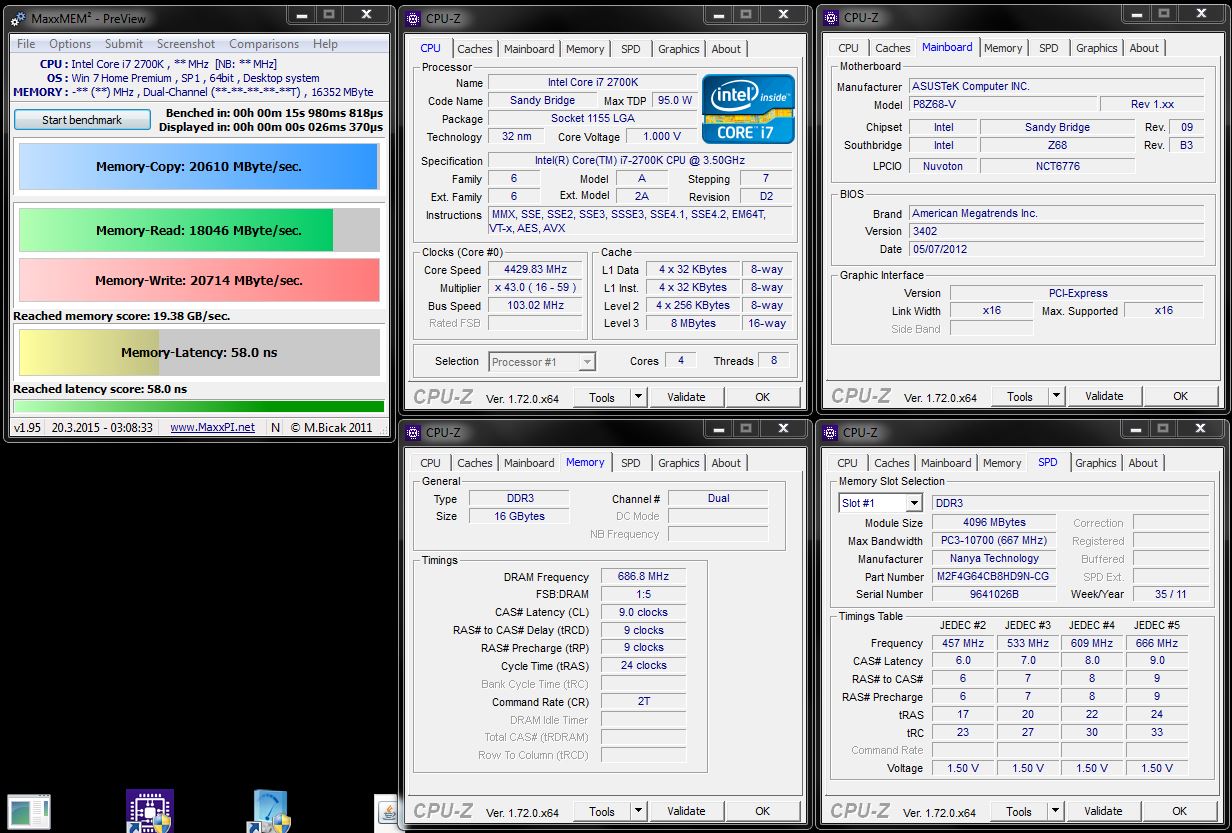Click the LPCIO chip field NCT6776
Viewport: 1232px width, 833px height.
pyautogui.click(x=1057, y=166)
